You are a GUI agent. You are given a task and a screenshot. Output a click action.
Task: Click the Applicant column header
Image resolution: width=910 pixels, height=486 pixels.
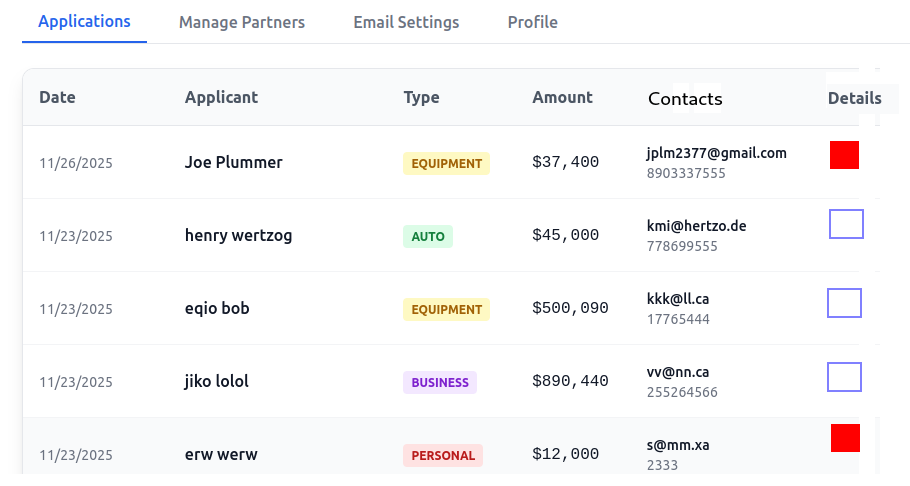221,97
